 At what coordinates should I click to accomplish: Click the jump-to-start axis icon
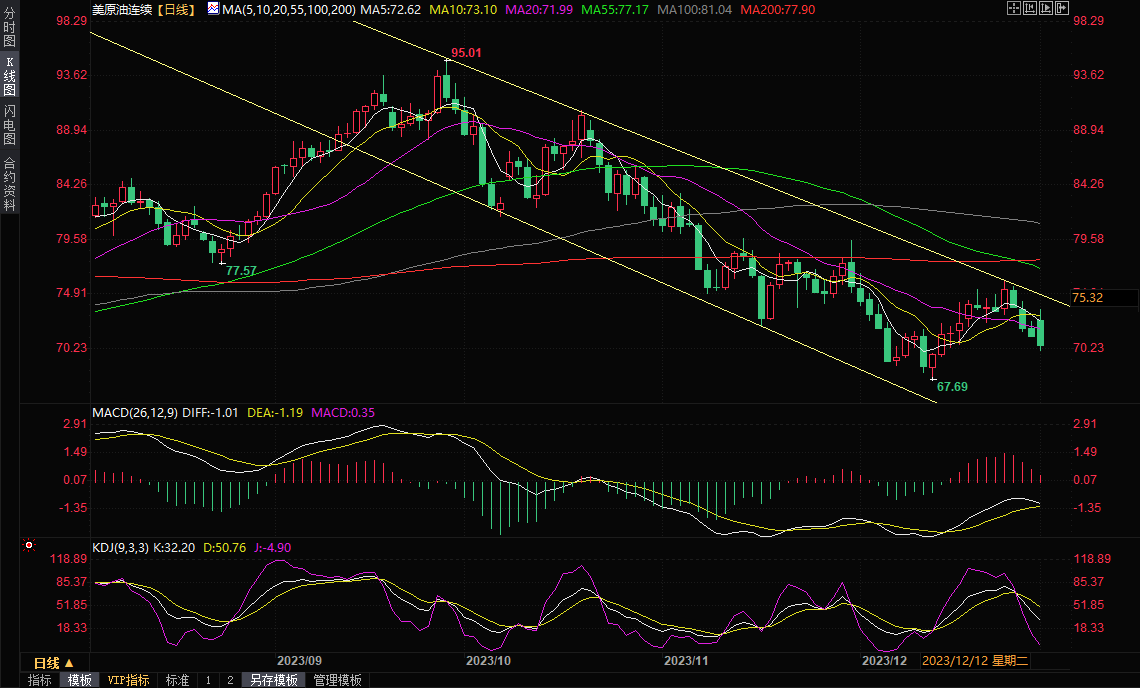click(1029, 8)
